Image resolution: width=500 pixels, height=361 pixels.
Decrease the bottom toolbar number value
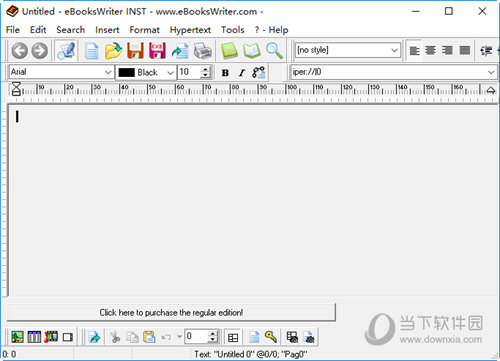pyautogui.click(x=213, y=340)
